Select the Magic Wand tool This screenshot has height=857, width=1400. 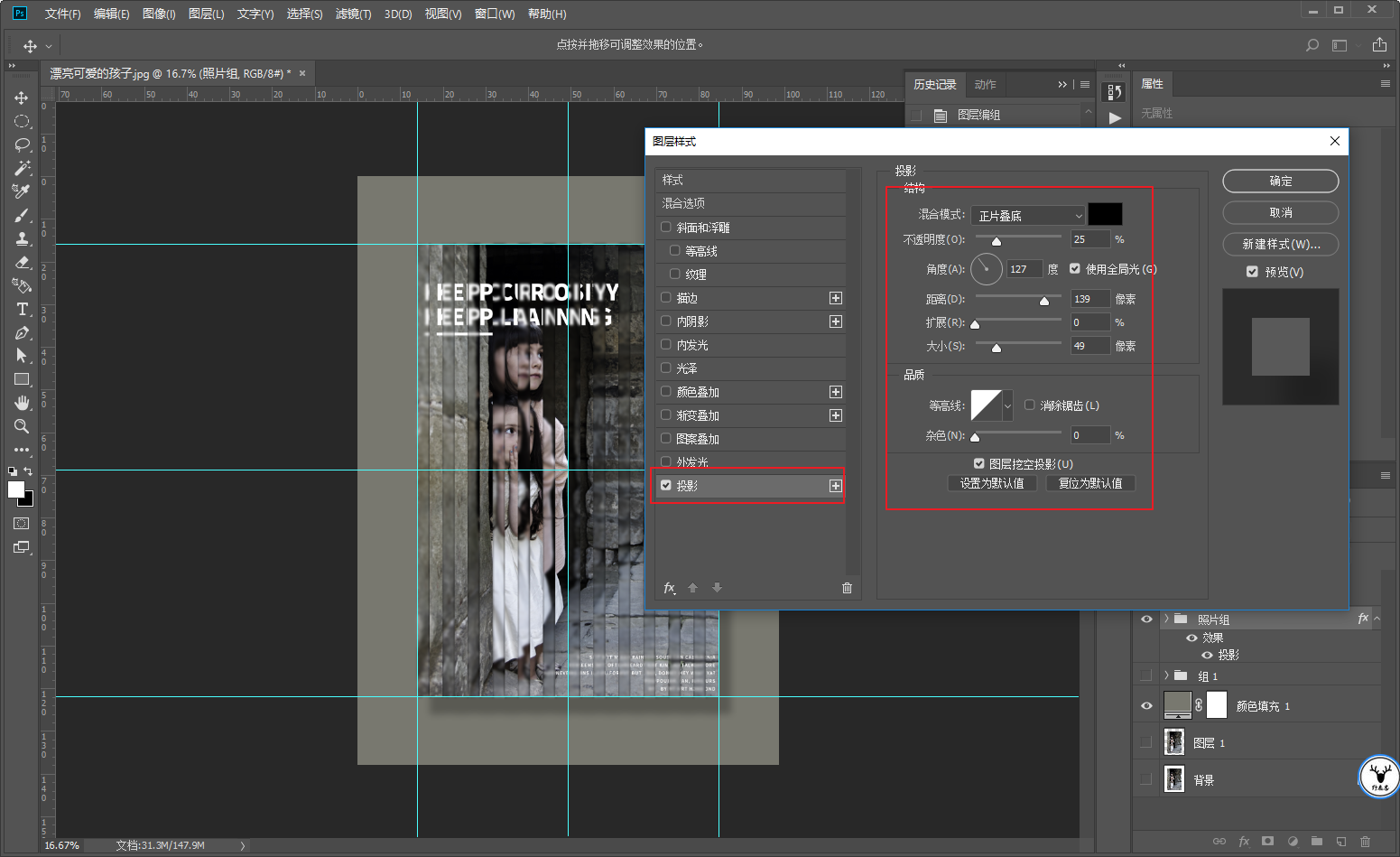pos(22,168)
